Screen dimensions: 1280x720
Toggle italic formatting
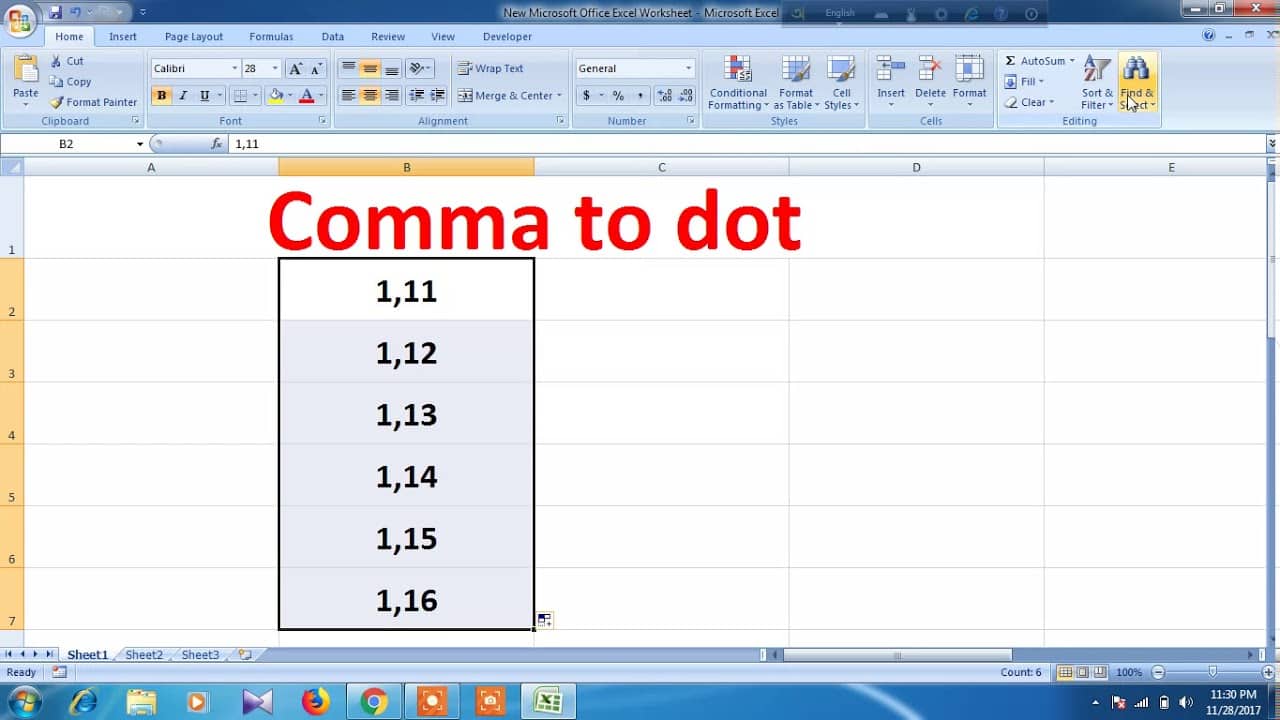point(185,96)
